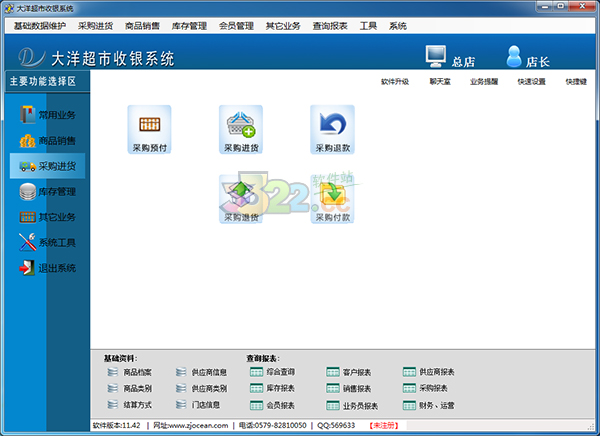Open the 业务员报表 report
600x436 pixels.
pos(352,405)
